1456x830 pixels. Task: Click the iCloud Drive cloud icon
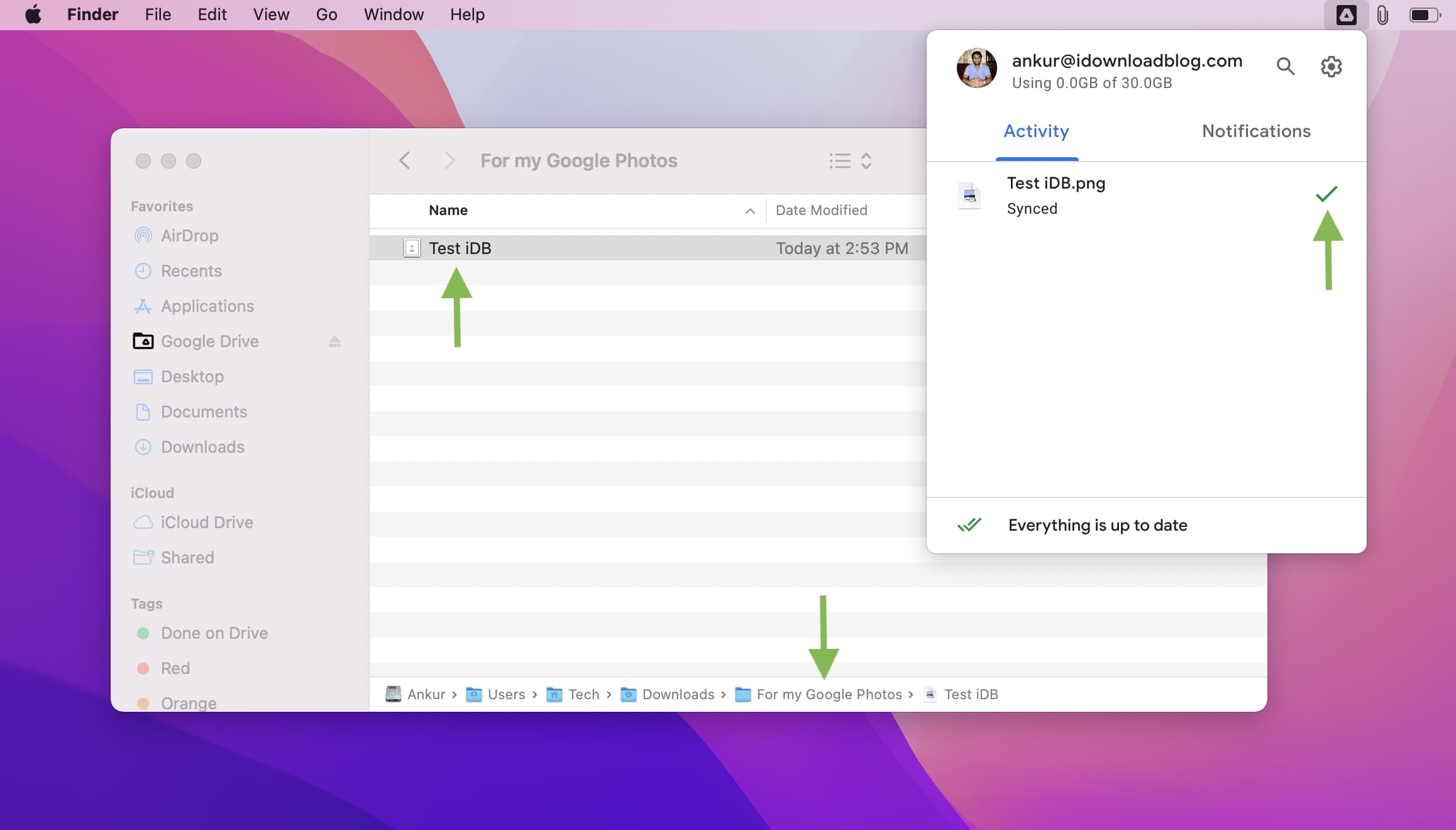pos(143,523)
